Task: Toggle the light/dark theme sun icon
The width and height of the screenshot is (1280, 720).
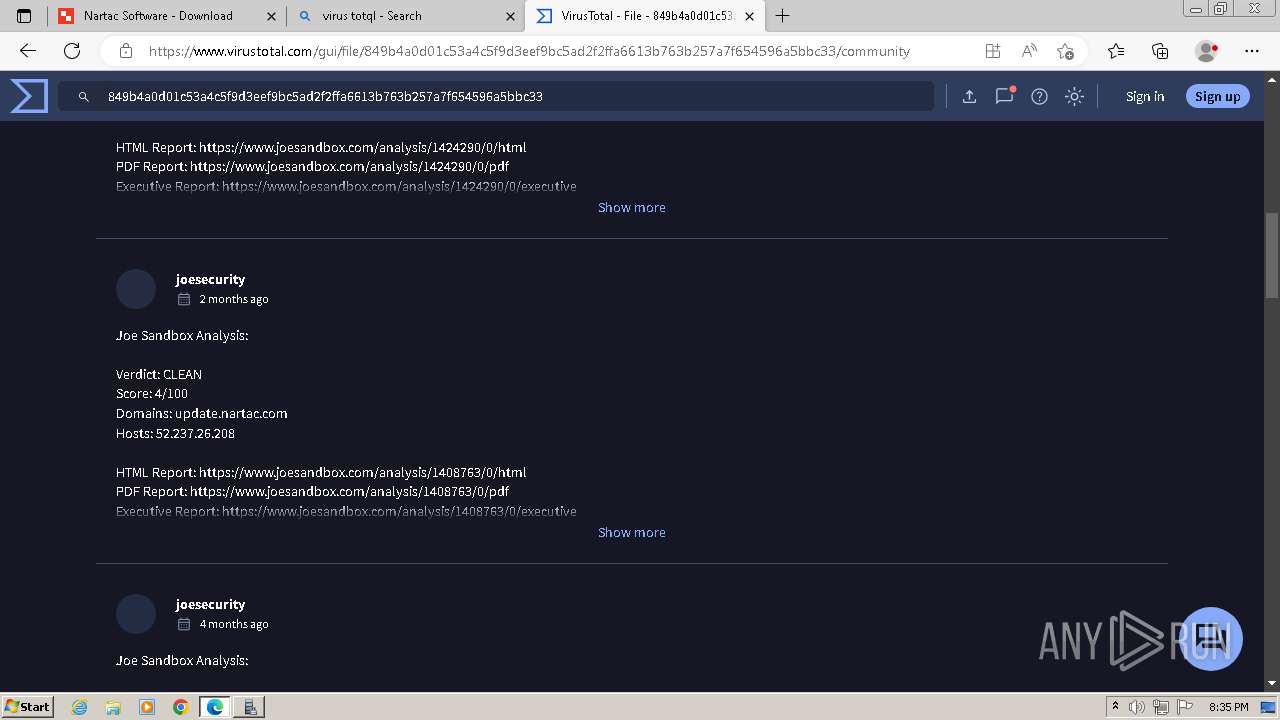Action: click(1074, 96)
